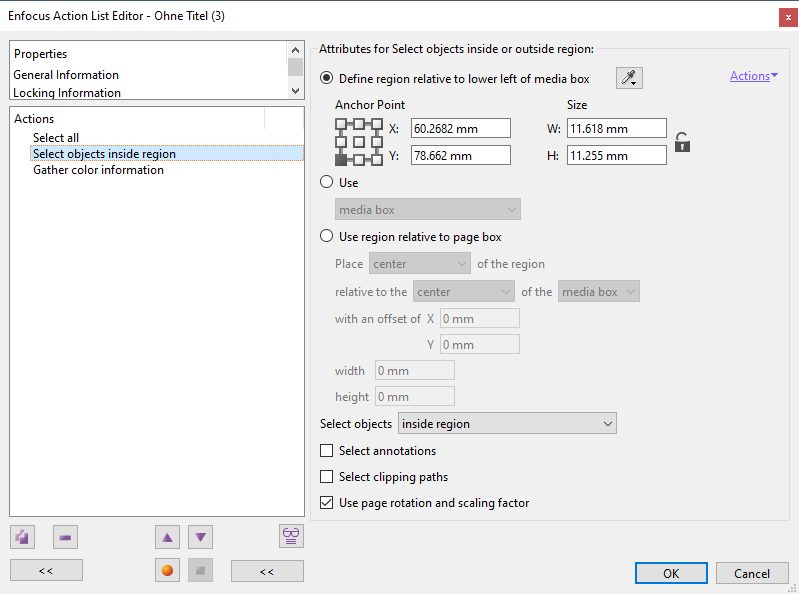
Task: Click the width 0 mm field
Action: tap(415, 370)
